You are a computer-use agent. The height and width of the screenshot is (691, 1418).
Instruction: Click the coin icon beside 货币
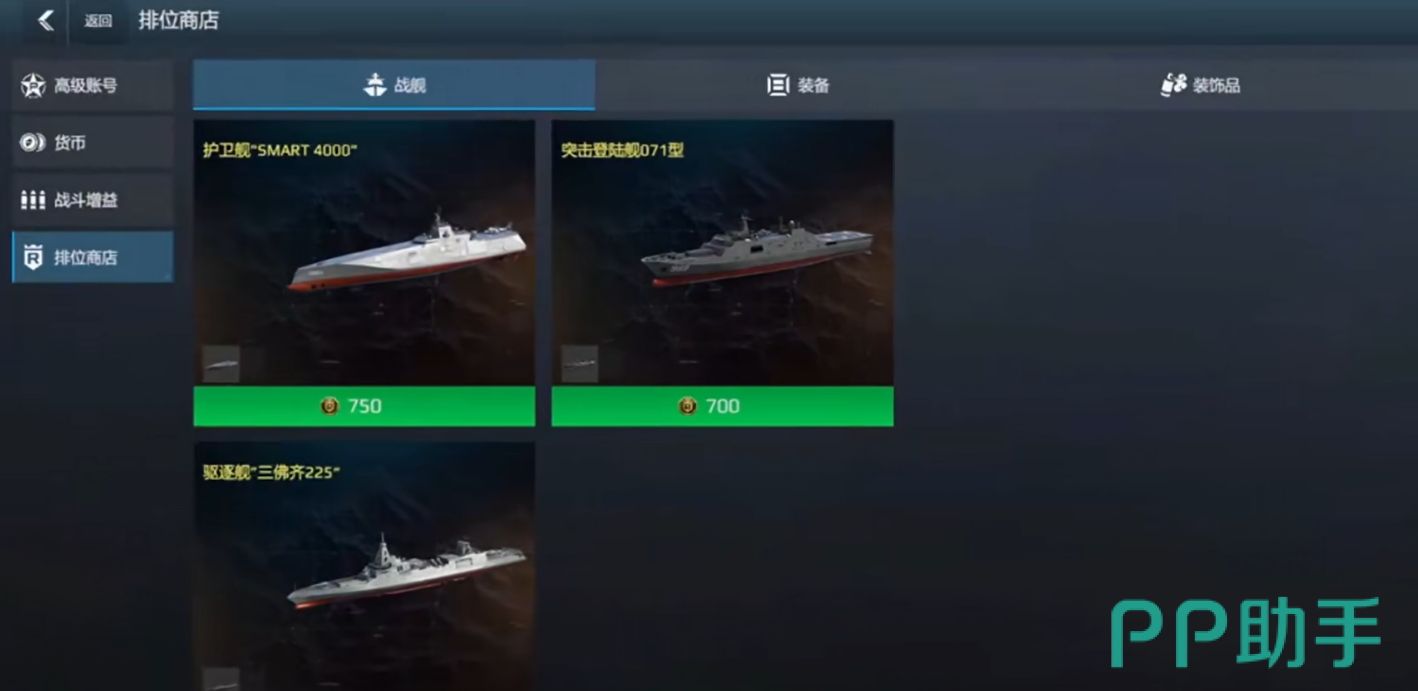(x=33, y=143)
